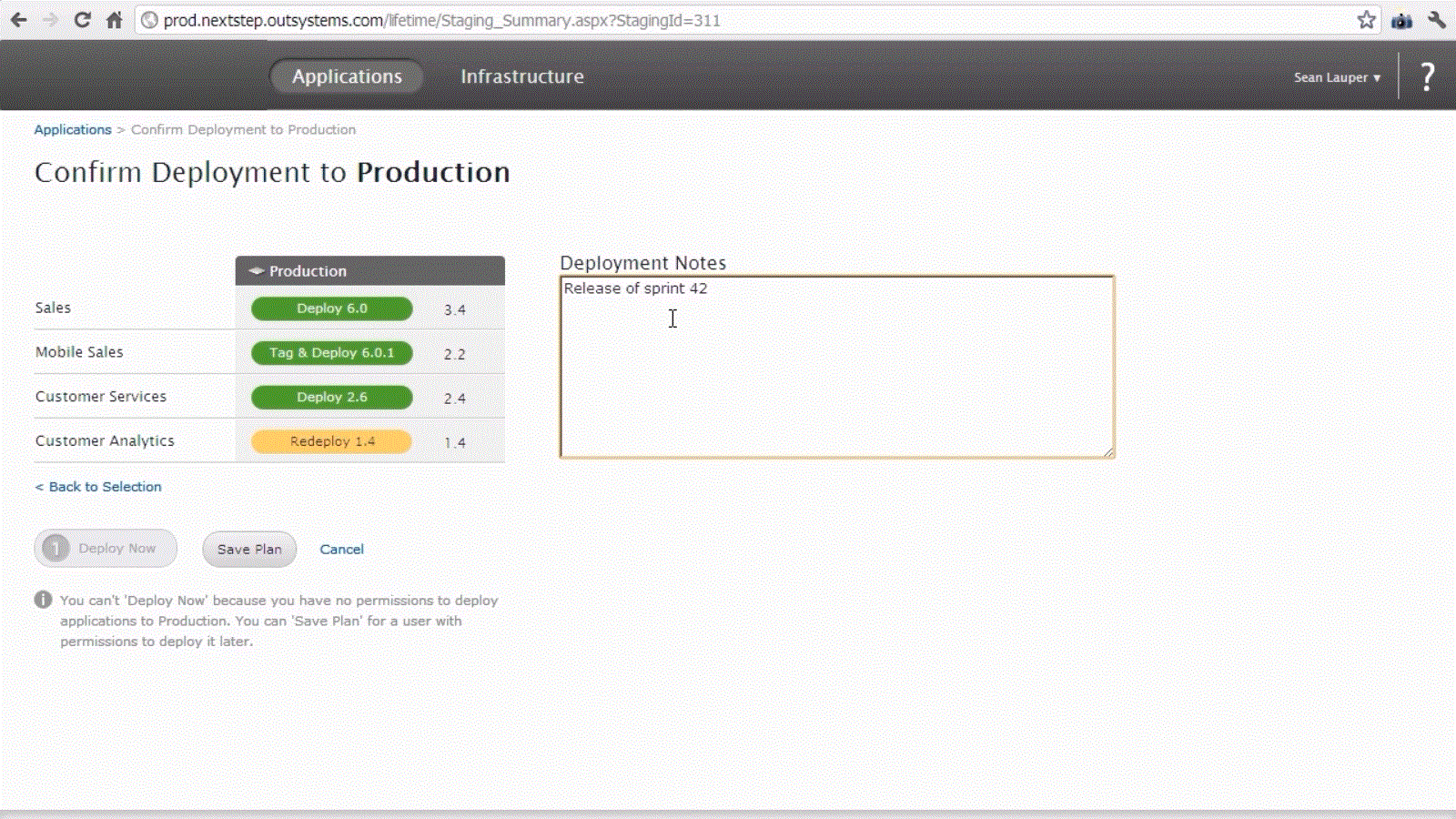Click the disabled Deploy Now button
The image size is (1456, 819).
pyautogui.click(x=106, y=549)
